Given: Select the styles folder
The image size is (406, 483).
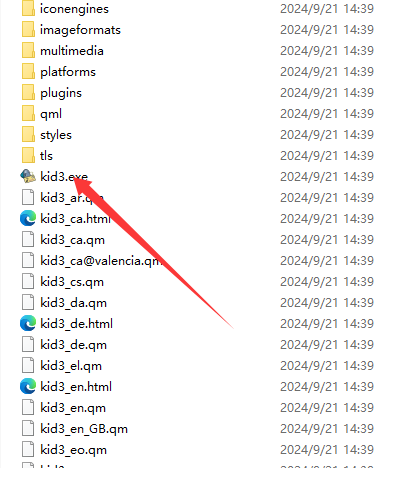Looking at the screenshot, I should click(56, 135).
